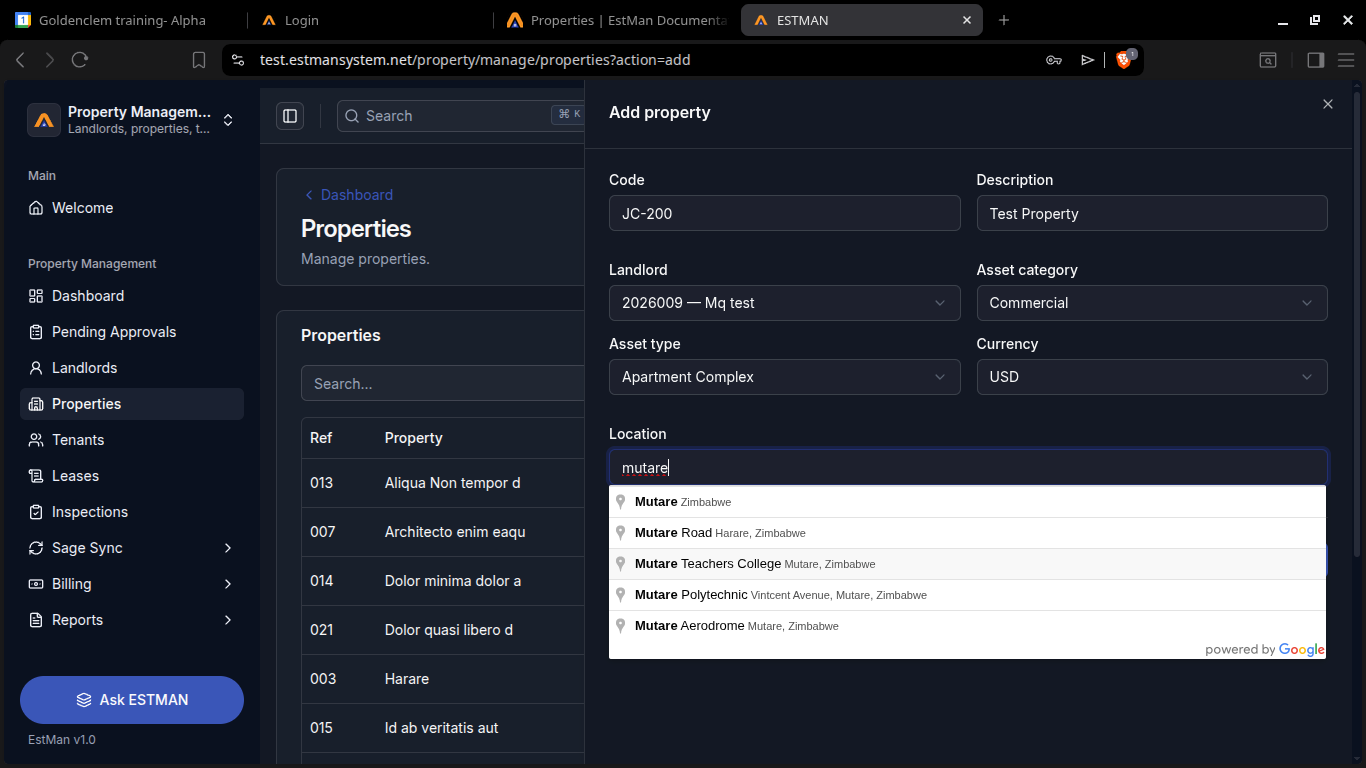Choose Mutare Polytechnic suggestion
The height and width of the screenshot is (768, 1366).
[x=967, y=595]
